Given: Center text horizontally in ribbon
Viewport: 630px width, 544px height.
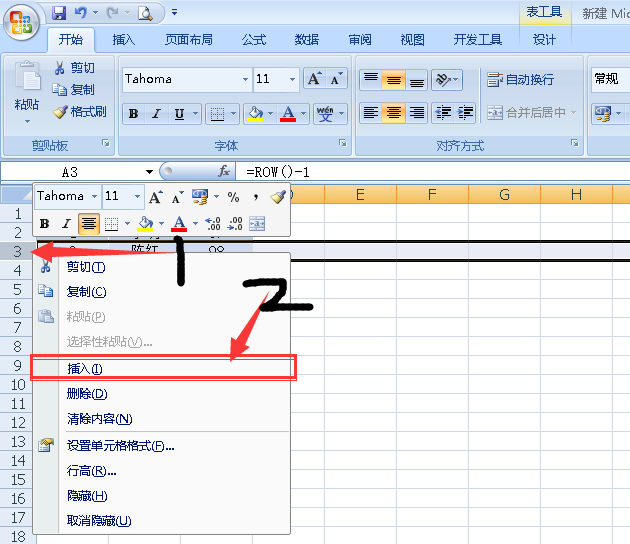Looking at the screenshot, I should point(393,113).
